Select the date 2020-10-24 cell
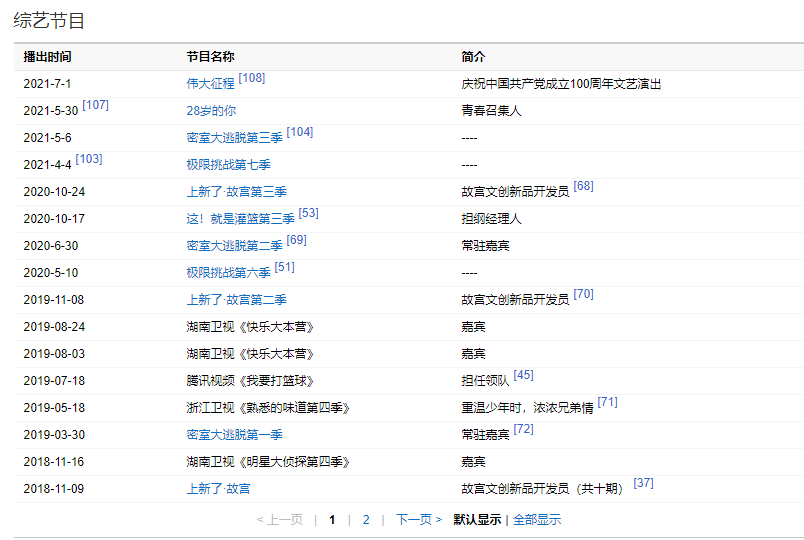The height and width of the screenshot is (540, 804). pos(54,192)
